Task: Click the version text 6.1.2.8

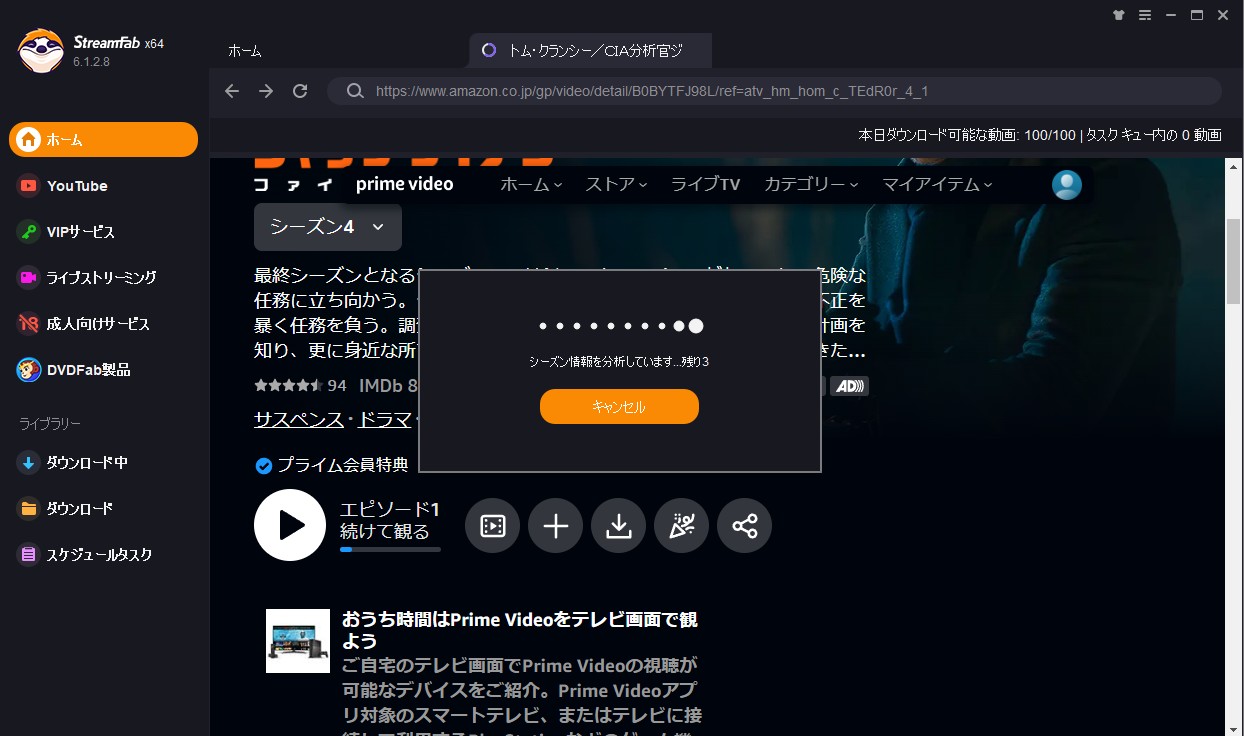Action: point(91,62)
